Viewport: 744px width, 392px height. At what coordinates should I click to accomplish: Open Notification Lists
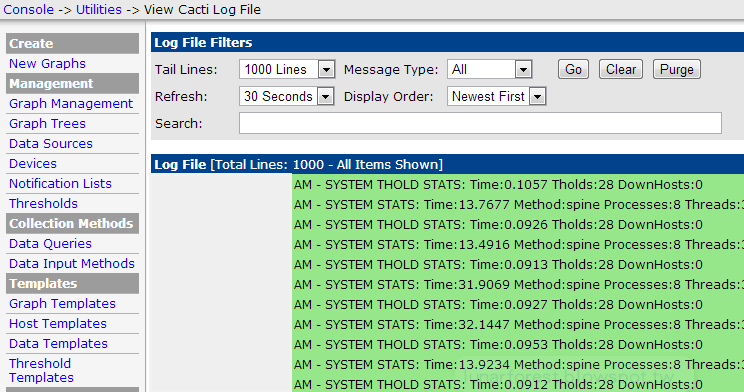[x=60, y=183]
